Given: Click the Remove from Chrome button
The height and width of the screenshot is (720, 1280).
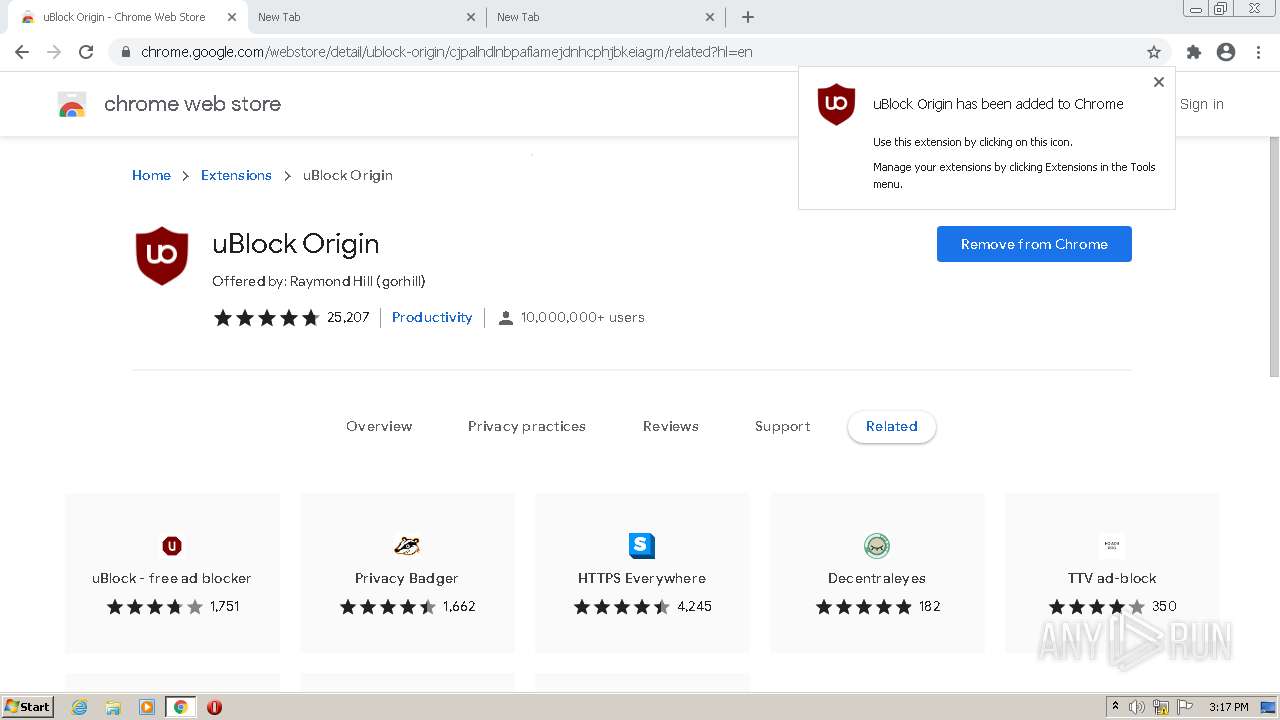Looking at the screenshot, I should tap(1034, 244).
